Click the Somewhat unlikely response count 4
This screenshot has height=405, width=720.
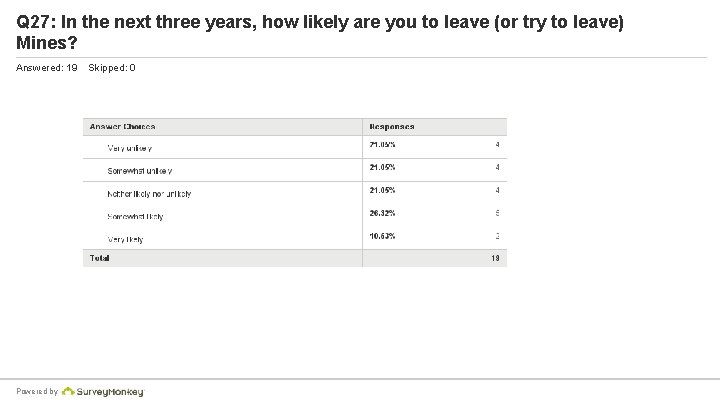(x=497, y=168)
